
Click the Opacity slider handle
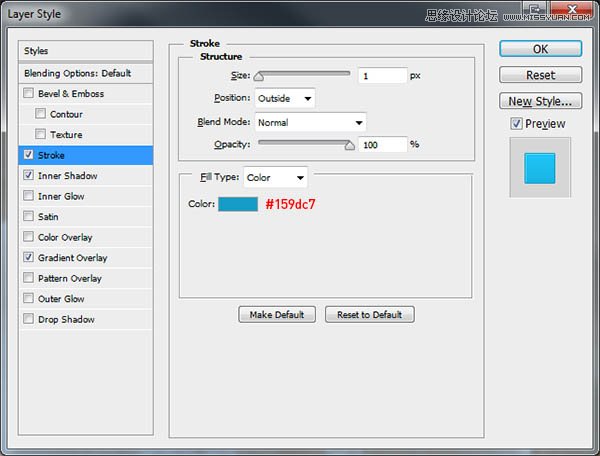click(x=349, y=145)
